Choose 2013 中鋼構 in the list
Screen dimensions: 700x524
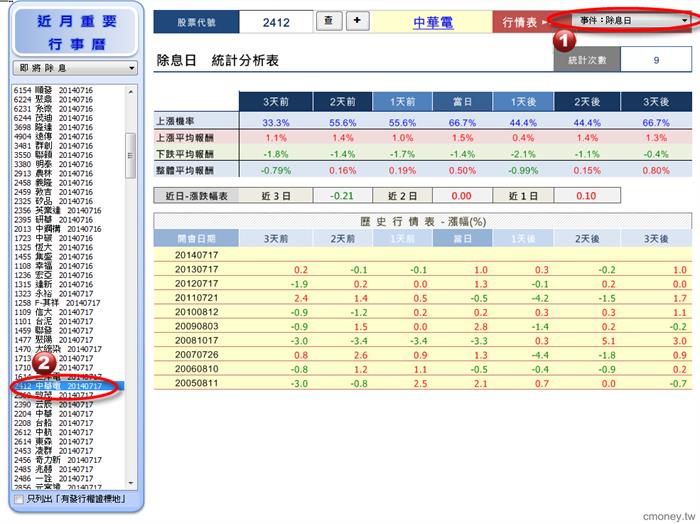tap(58, 229)
